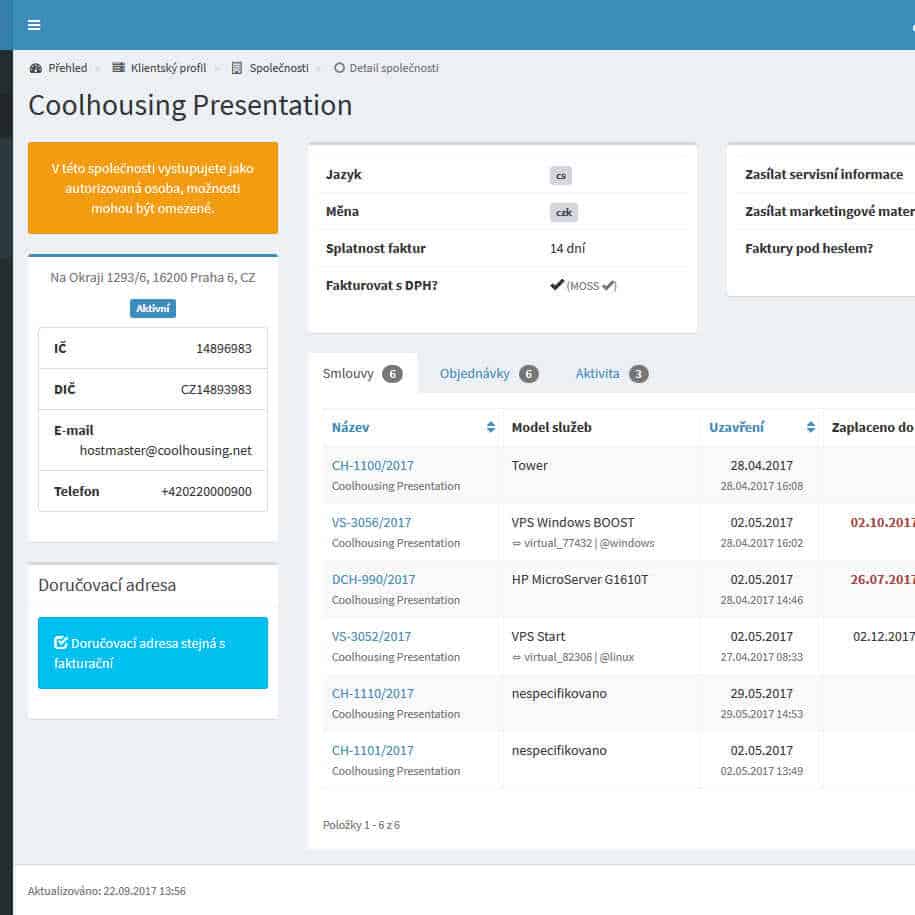Go to Společnosti breadcrumb link

click(x=279, y=68)
